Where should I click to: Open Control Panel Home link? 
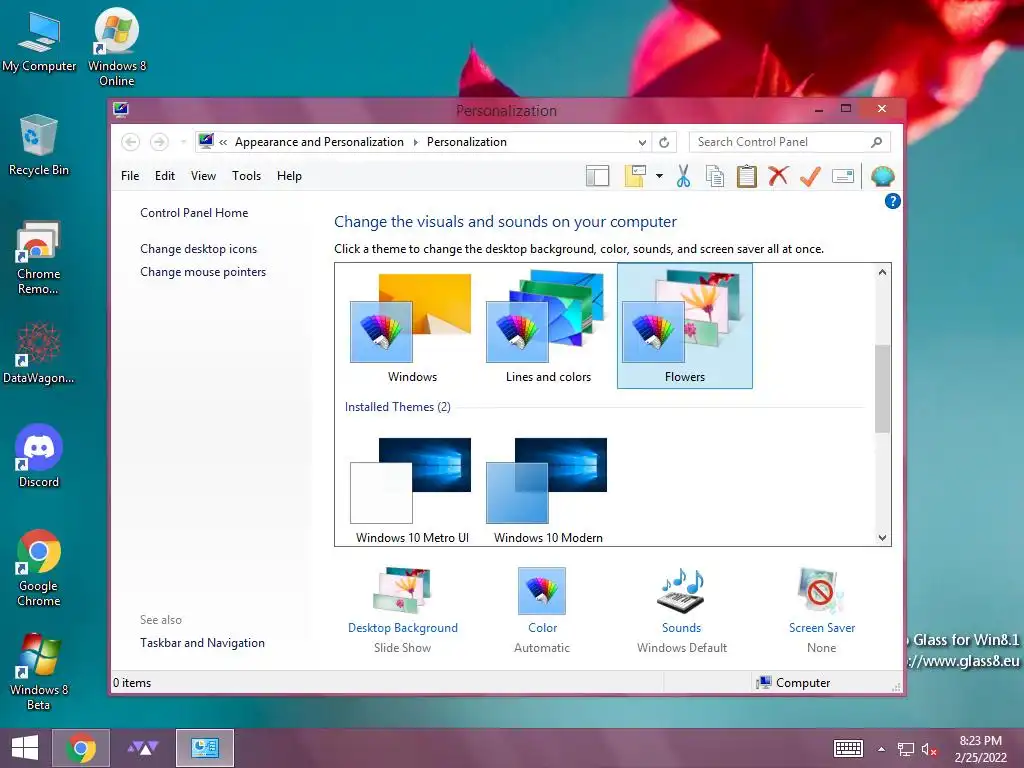tap(194, 213)
